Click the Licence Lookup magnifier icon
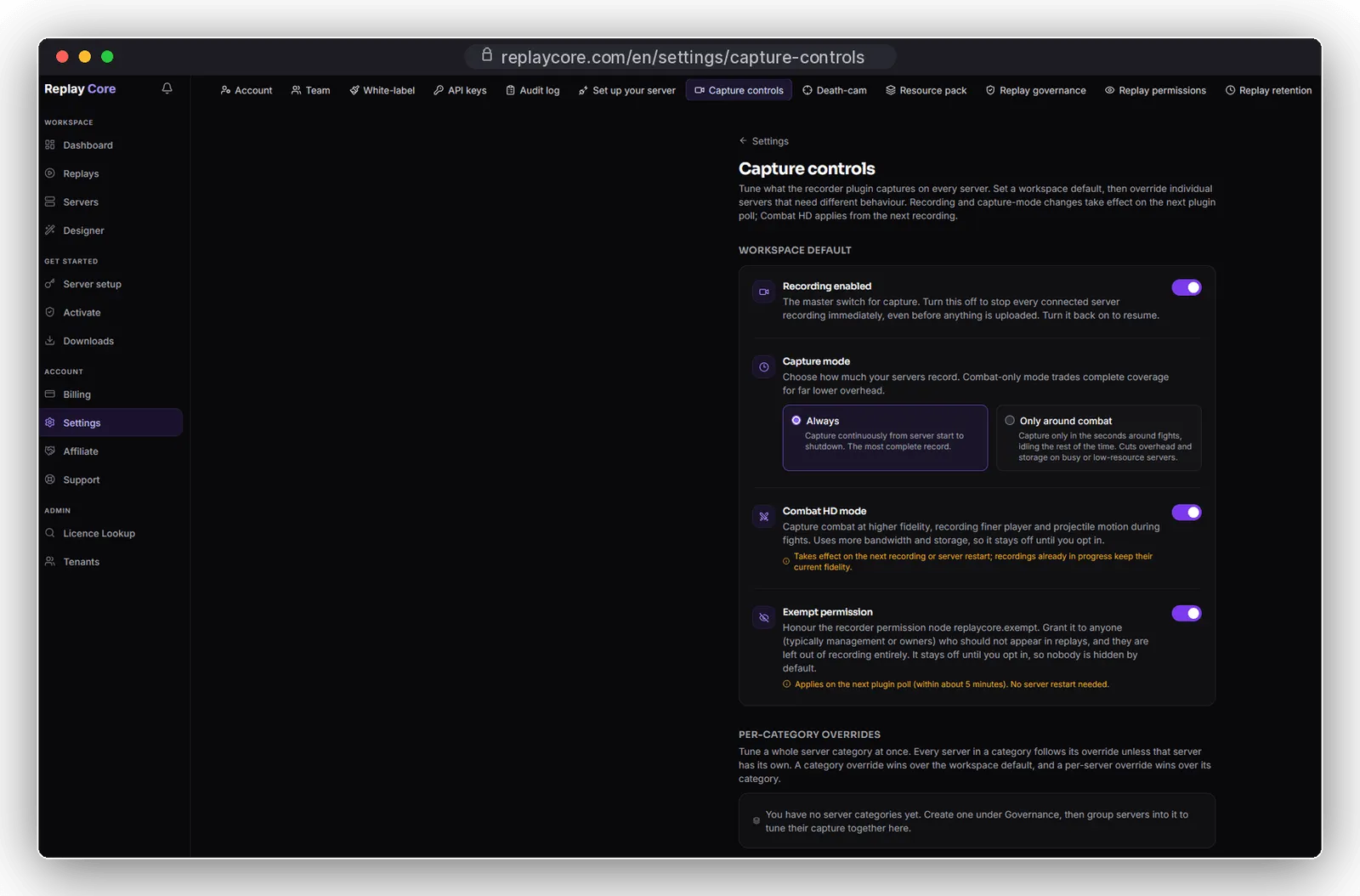The height and width of the screenshot is (896, 1360). pos(50,533)
